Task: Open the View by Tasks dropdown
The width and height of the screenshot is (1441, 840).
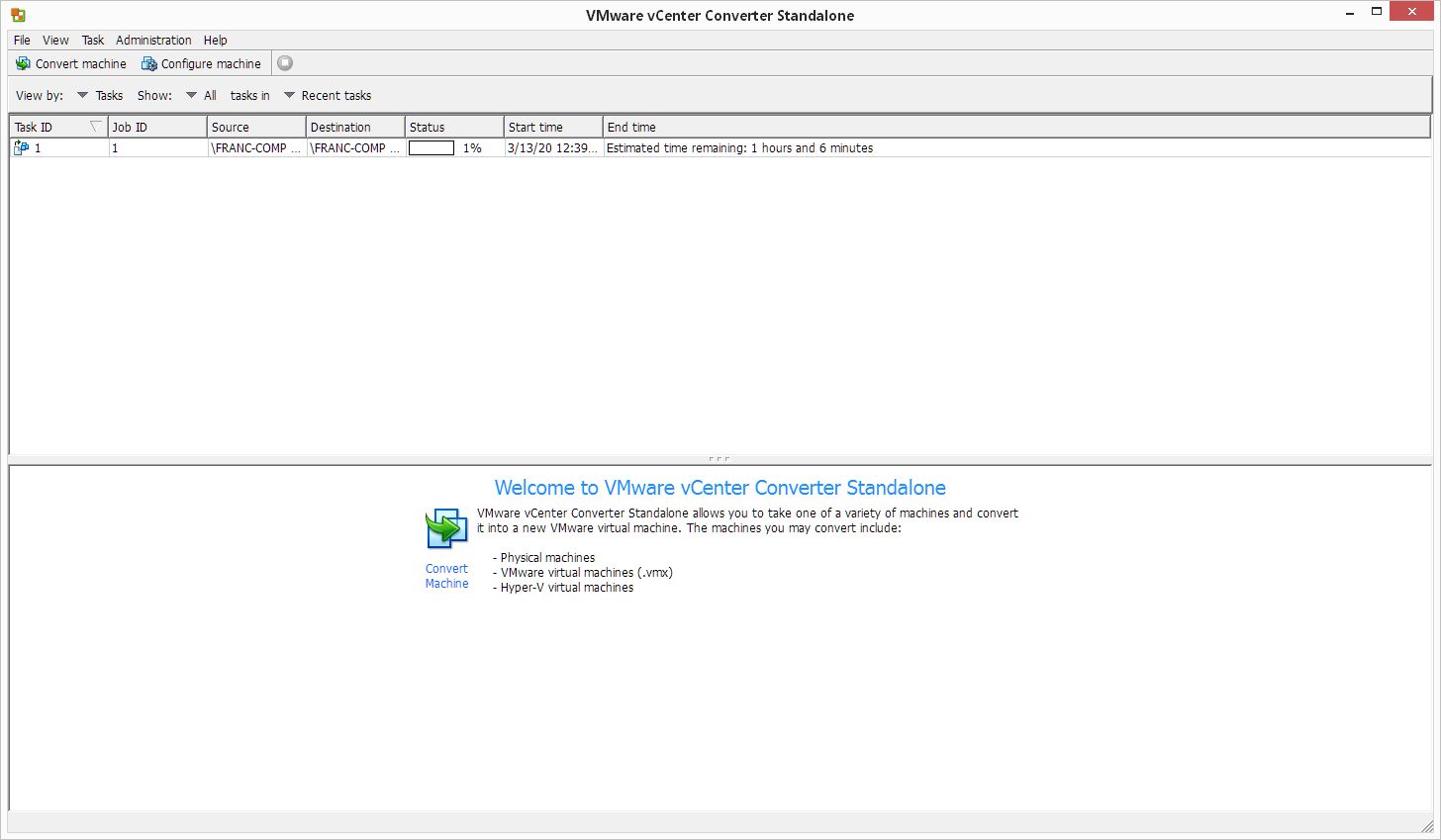Action: coord(83,95)
